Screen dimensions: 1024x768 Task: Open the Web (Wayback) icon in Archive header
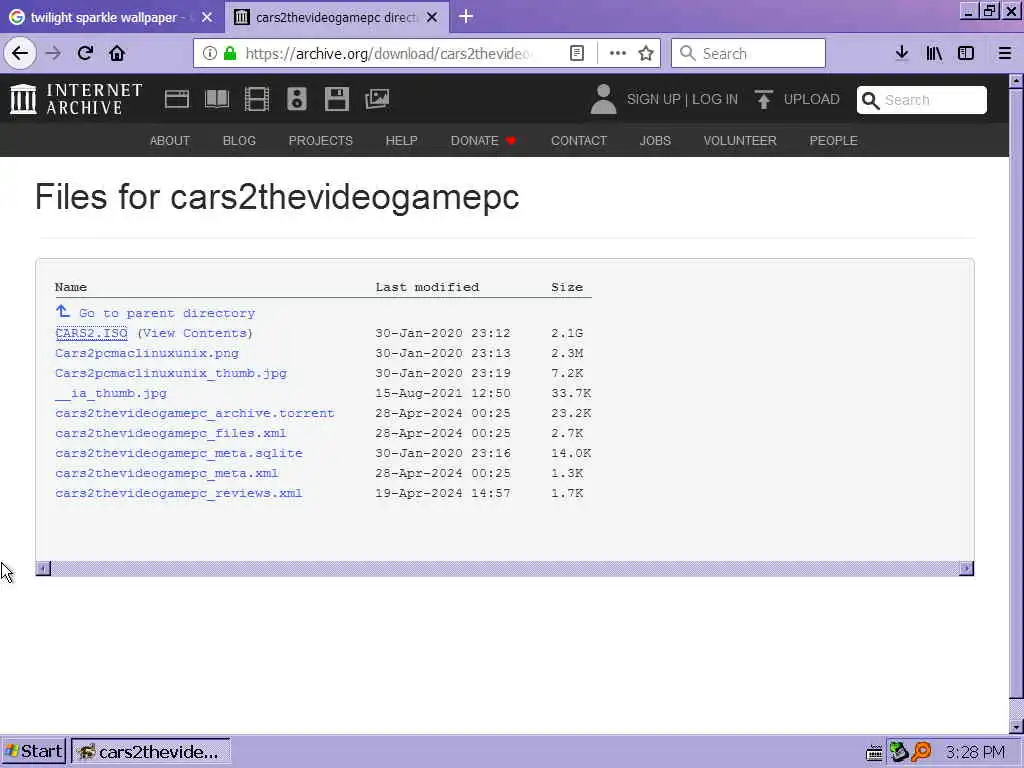[176, 99]
